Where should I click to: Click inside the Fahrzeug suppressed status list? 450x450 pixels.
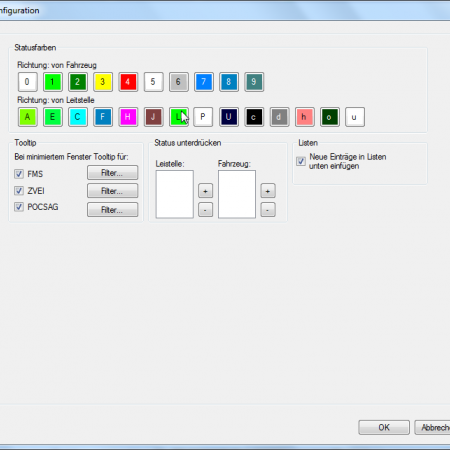pyautogui.click(x=237, y=194)
